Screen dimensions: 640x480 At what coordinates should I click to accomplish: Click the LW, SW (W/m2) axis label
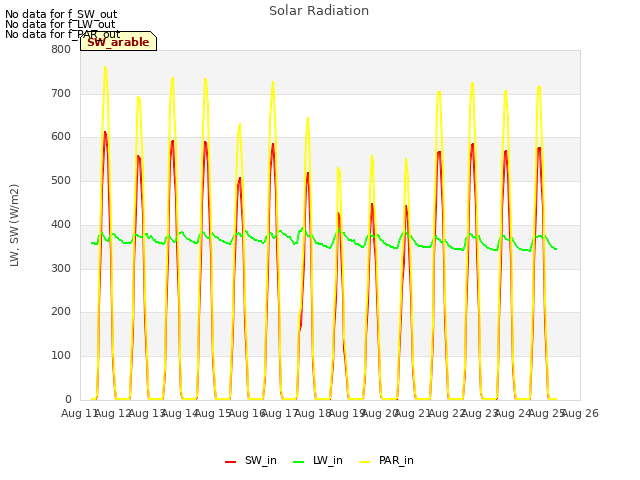point(14,225)
